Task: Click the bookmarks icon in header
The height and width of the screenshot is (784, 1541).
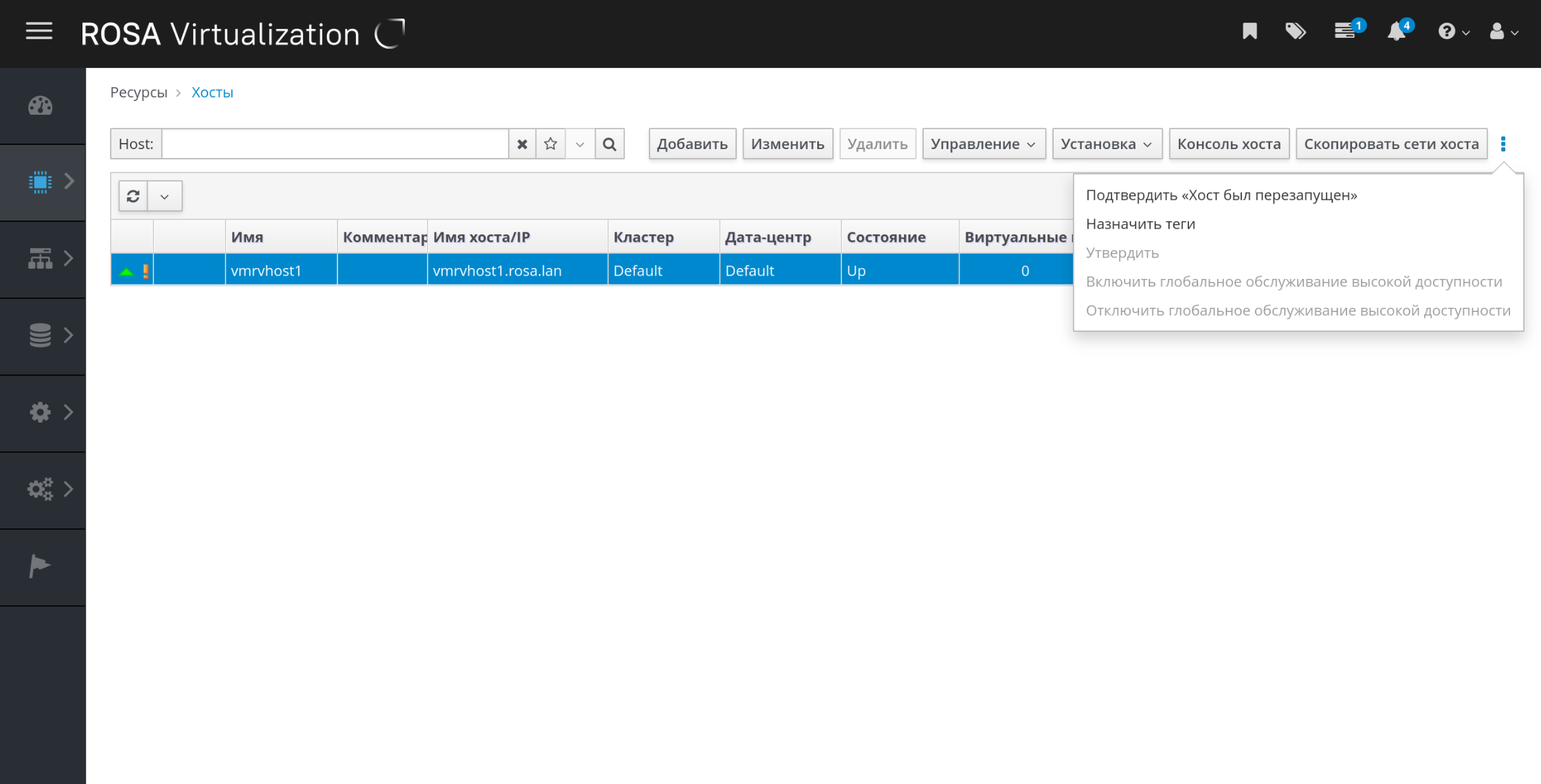Action: [x=1250, y=32]
